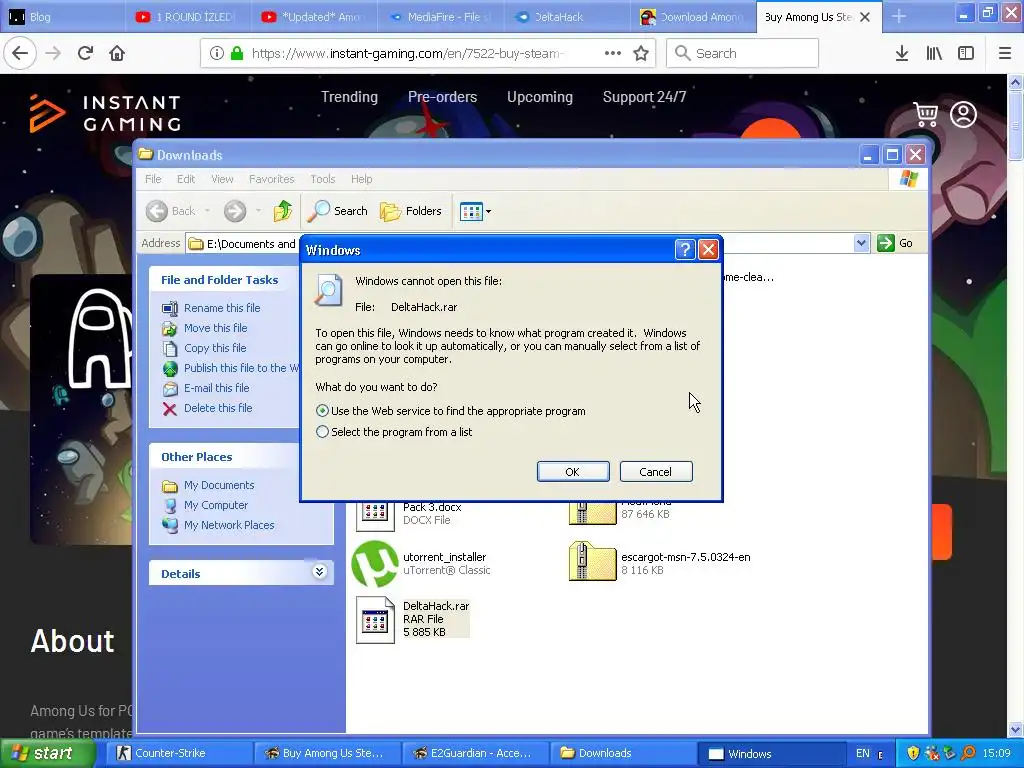
Task: Click taskbar EN language indicator
Action: (863, 753)
